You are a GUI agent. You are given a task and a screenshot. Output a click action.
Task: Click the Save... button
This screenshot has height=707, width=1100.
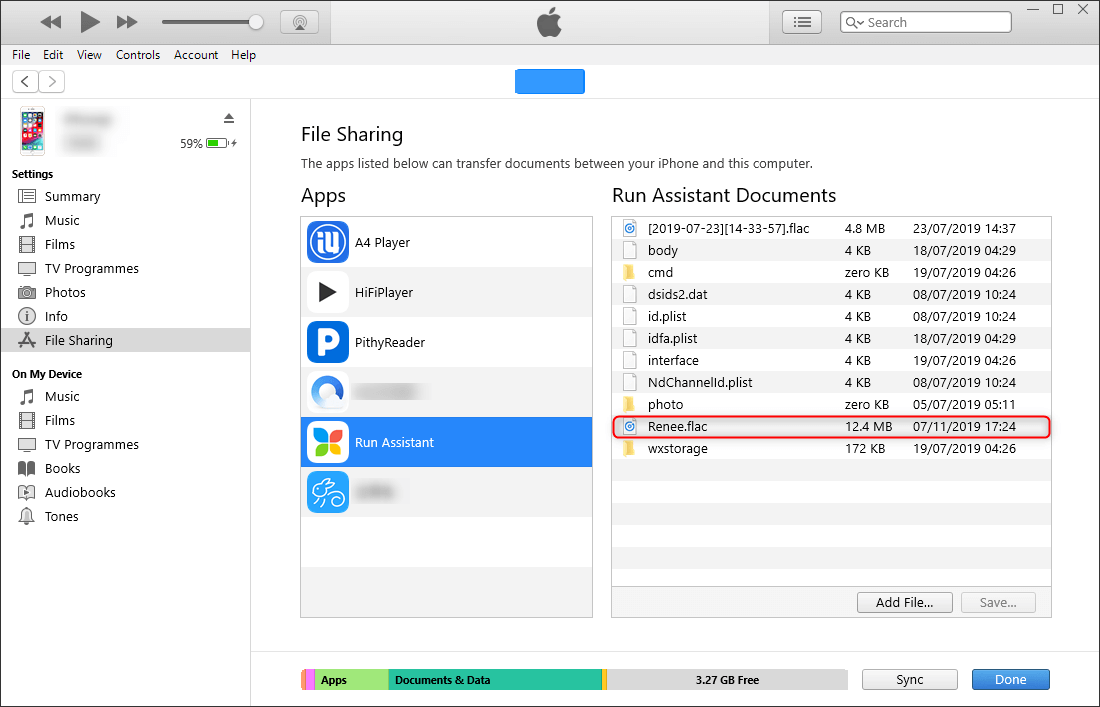[x=998, y=602]
